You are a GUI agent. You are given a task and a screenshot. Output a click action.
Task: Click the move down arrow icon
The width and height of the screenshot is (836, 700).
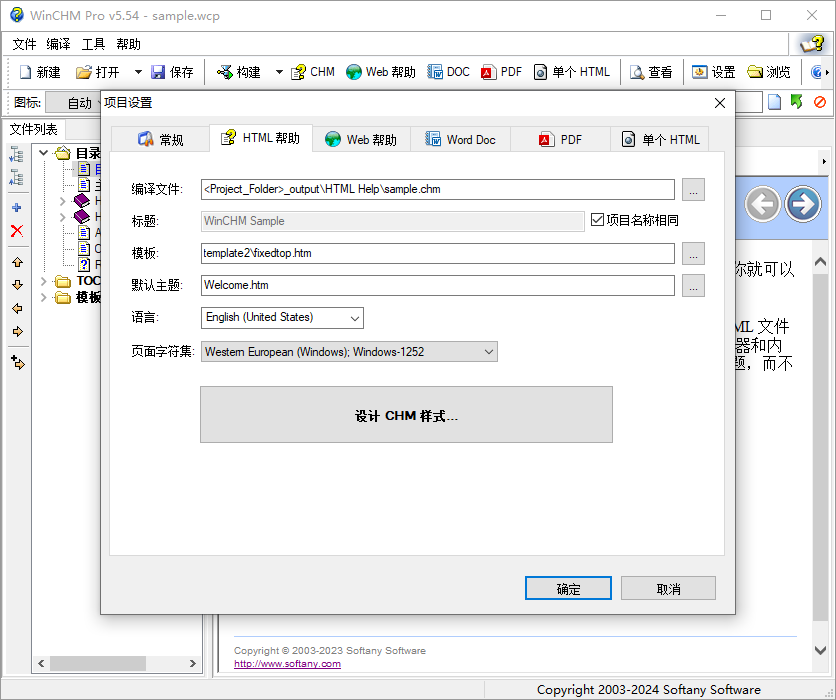pyautogui.click(x=17, y=285)
